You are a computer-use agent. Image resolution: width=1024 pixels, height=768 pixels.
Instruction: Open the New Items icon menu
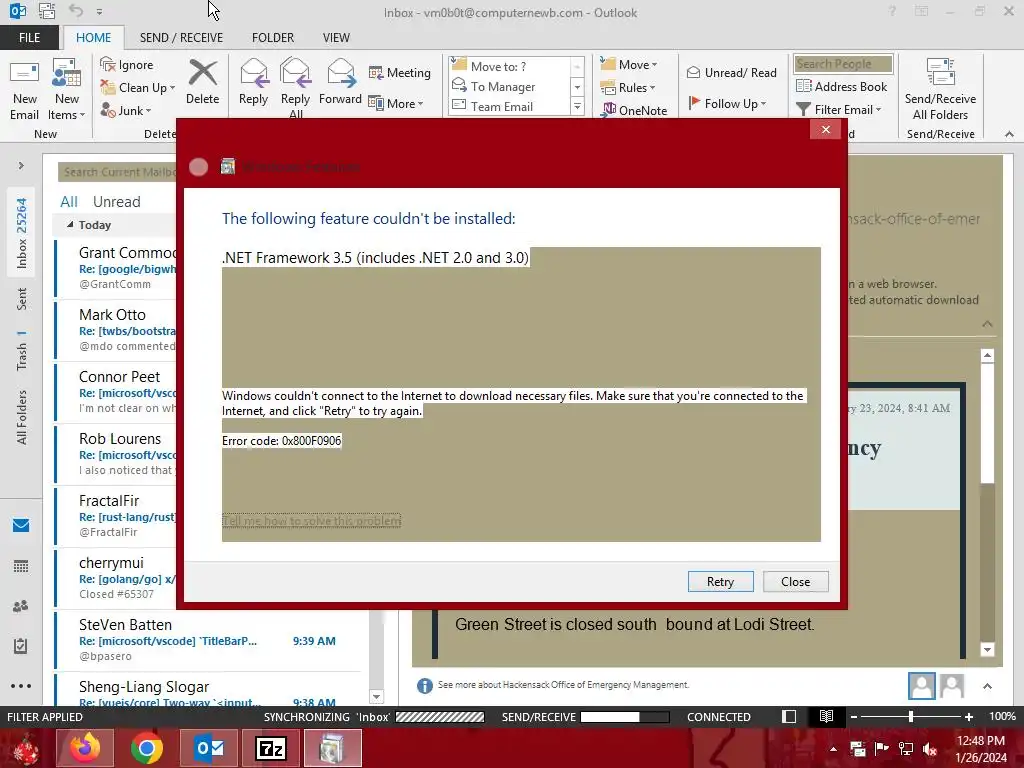tap(67, 89)
